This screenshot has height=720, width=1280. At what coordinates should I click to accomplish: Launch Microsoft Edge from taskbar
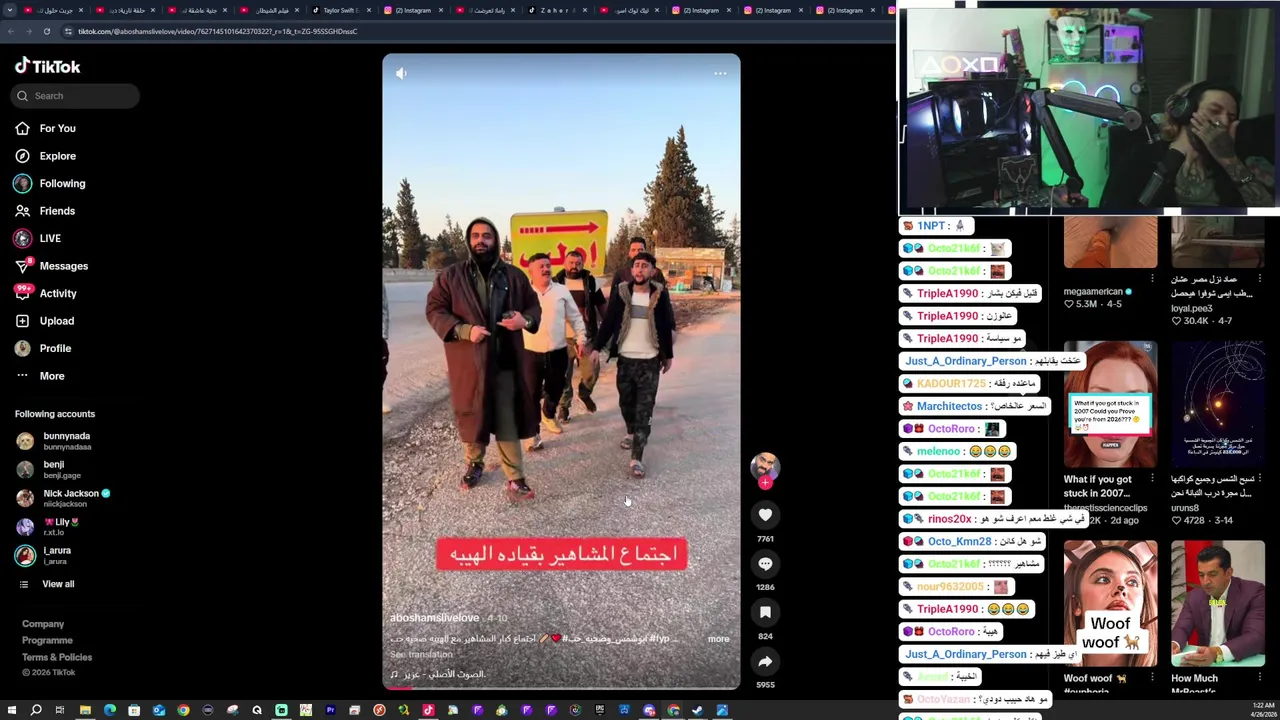110,710
